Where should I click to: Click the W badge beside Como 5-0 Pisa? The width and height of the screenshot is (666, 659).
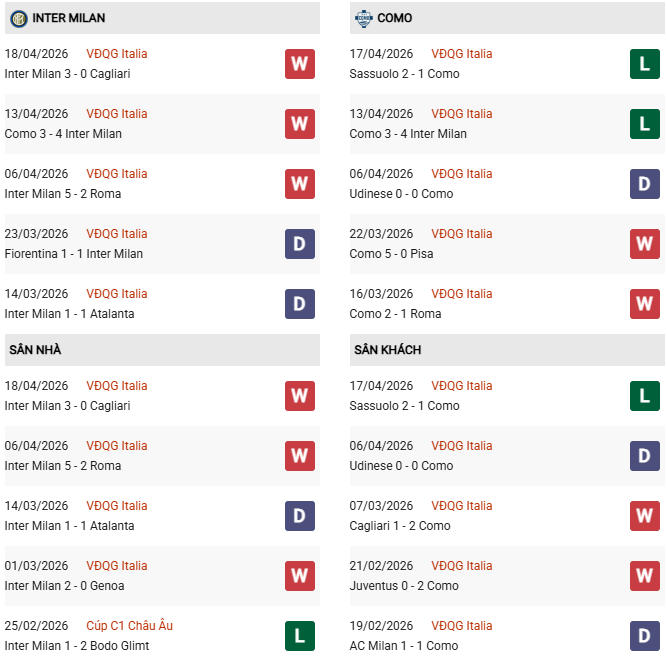[645, 244]
